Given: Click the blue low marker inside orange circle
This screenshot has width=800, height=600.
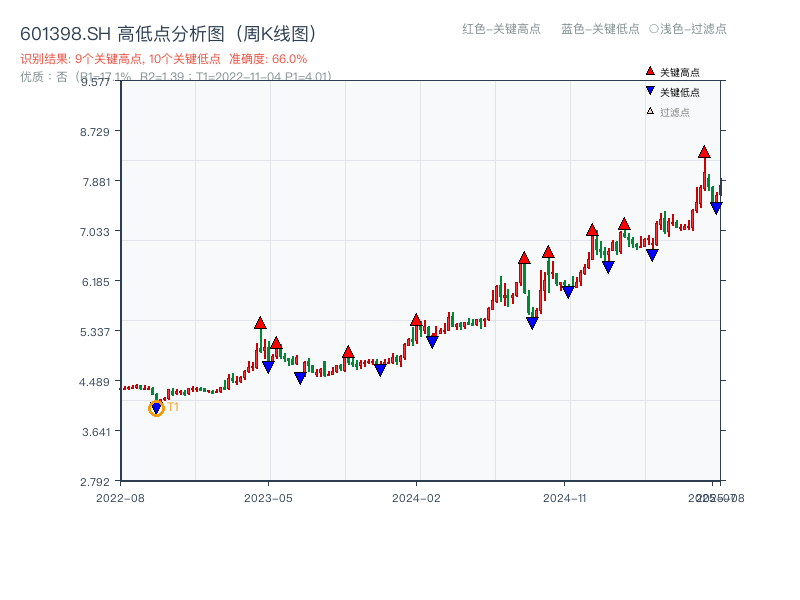Looking at the screenshot, I should 156,408.
